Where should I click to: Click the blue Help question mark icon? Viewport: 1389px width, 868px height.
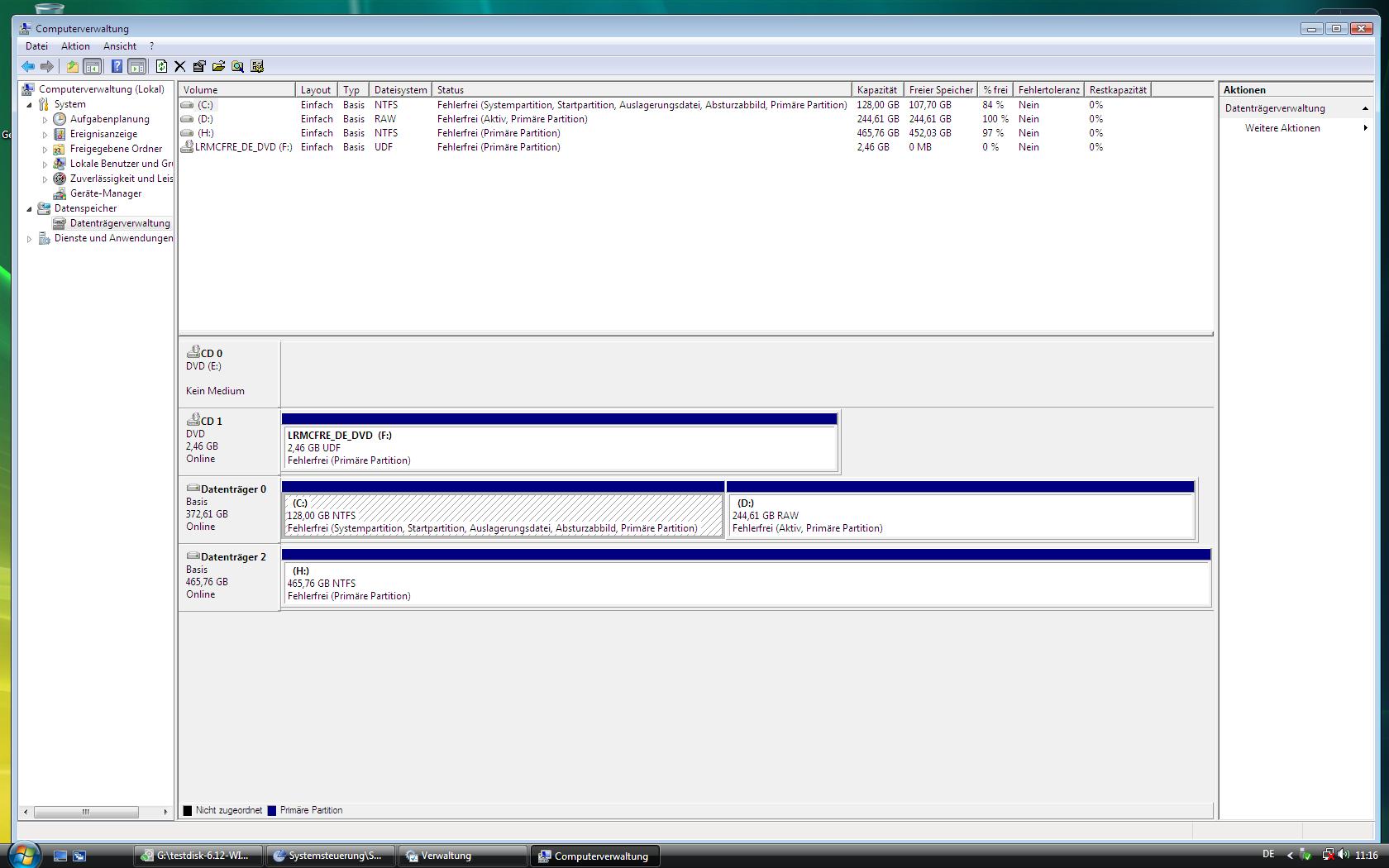(117, 66)
